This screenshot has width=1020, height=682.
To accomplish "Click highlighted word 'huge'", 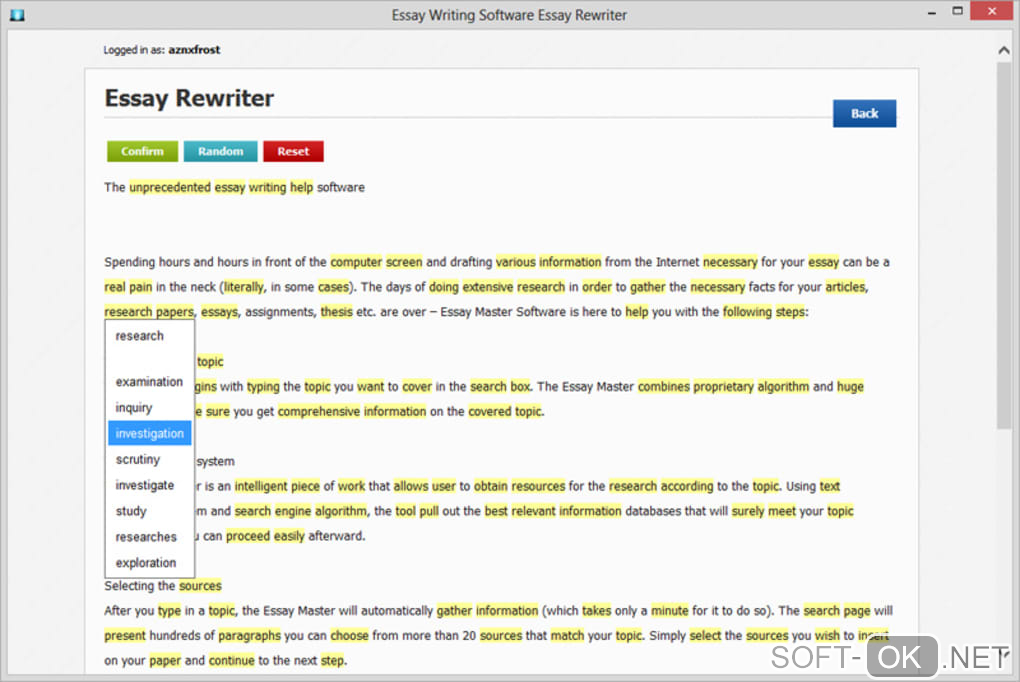I will pos(850,387).
